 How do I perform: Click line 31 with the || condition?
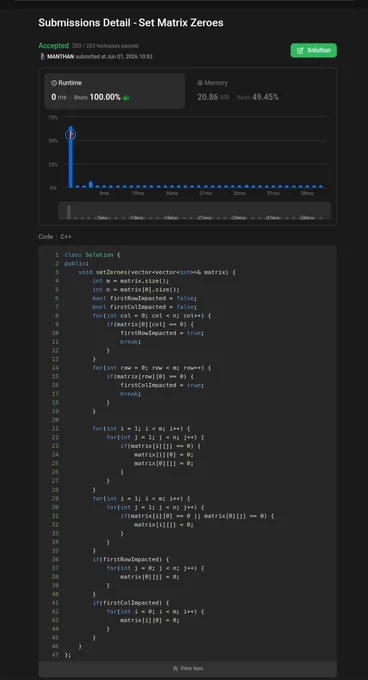click(x=197, y=516)
